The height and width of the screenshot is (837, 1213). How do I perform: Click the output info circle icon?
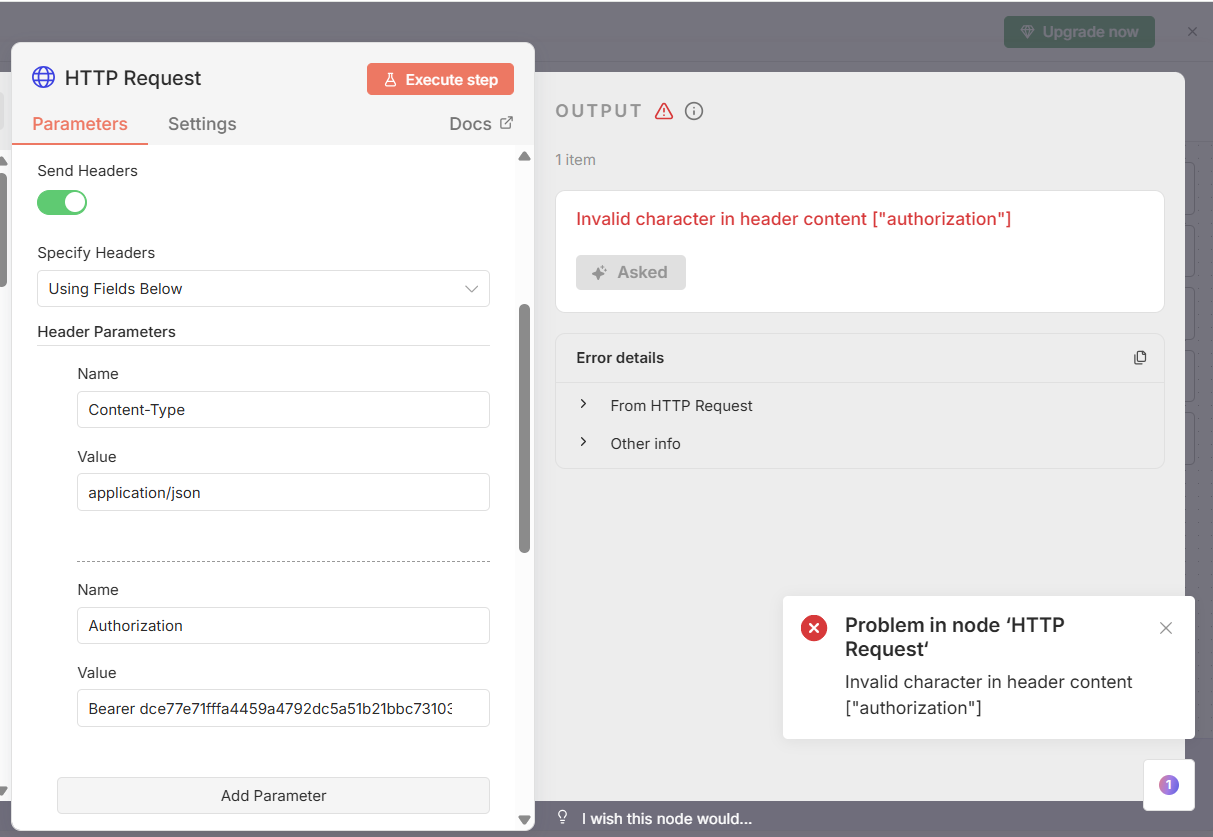point(694,111)
